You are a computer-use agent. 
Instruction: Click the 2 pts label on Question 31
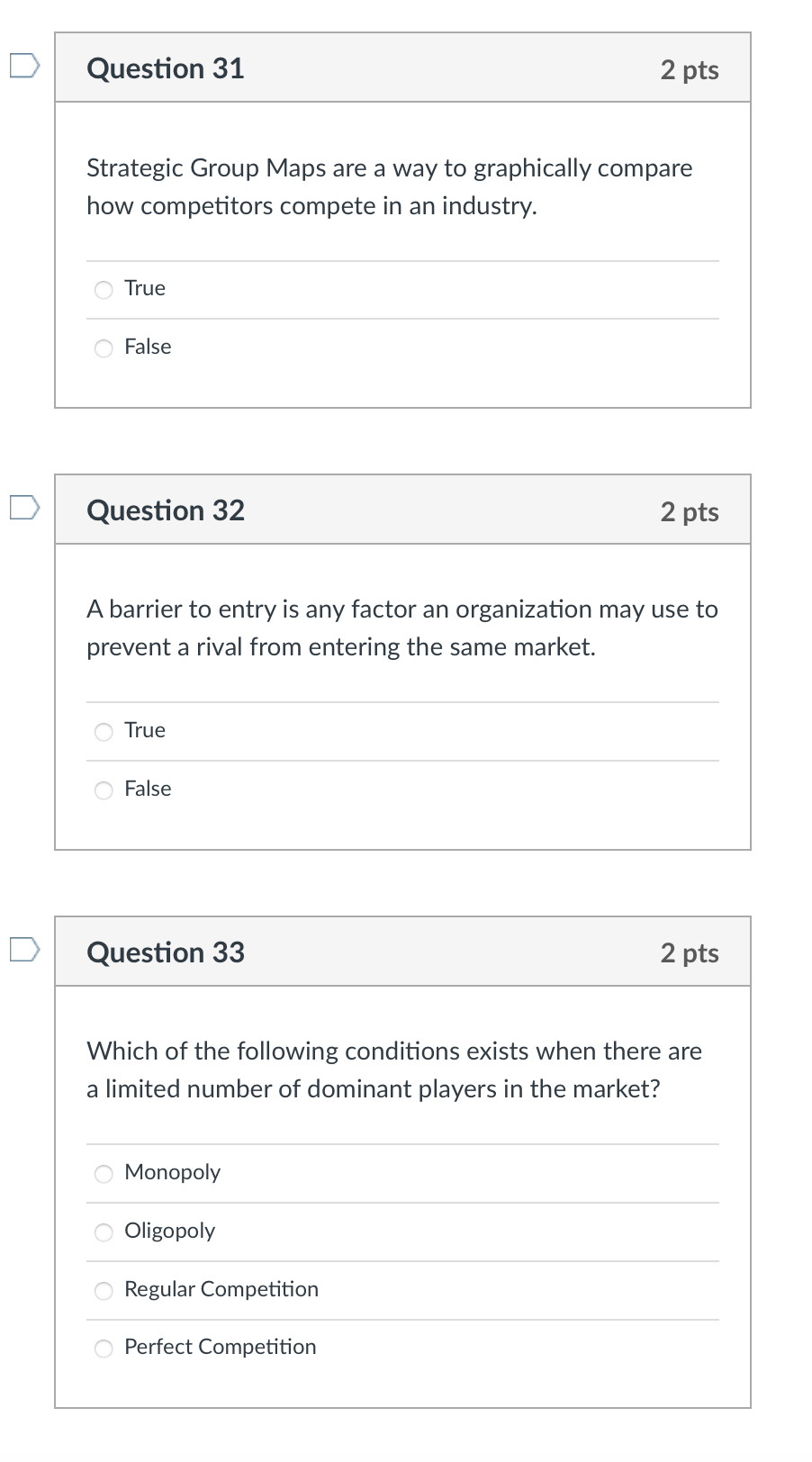690,70
